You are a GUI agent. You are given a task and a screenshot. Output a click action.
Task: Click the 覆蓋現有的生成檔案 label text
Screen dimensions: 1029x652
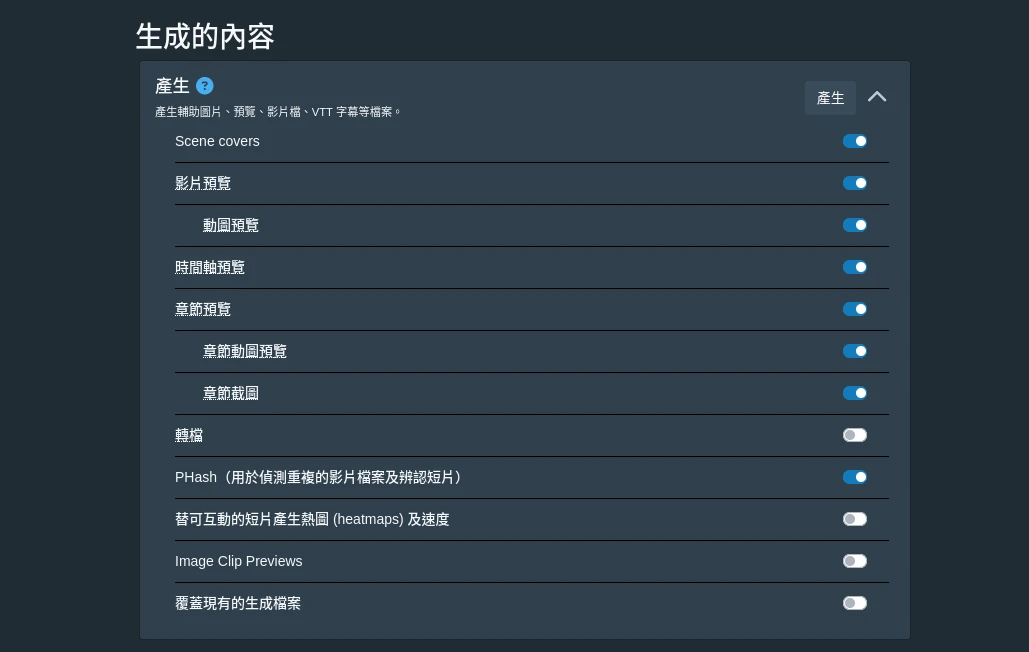[x=238, y=603]
